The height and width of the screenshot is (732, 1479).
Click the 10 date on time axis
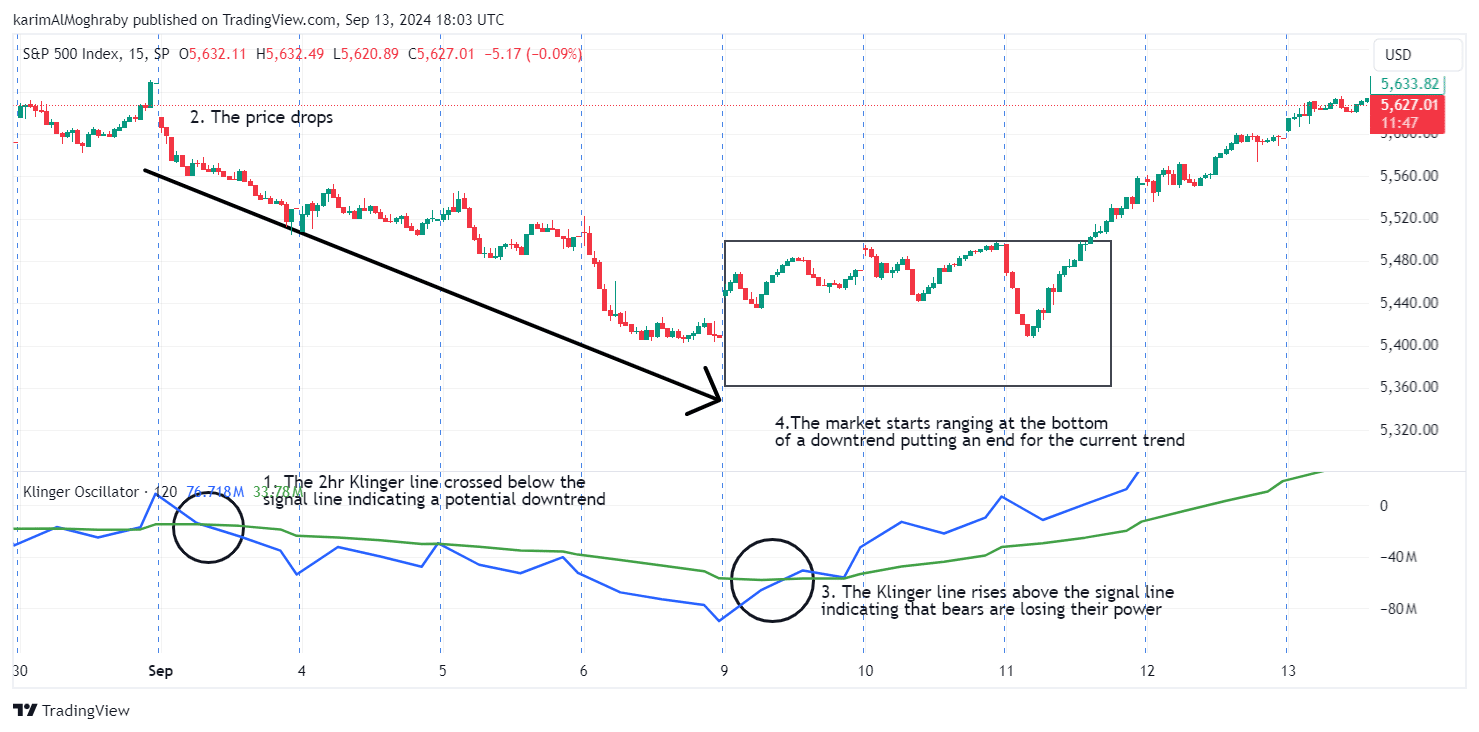864,671
